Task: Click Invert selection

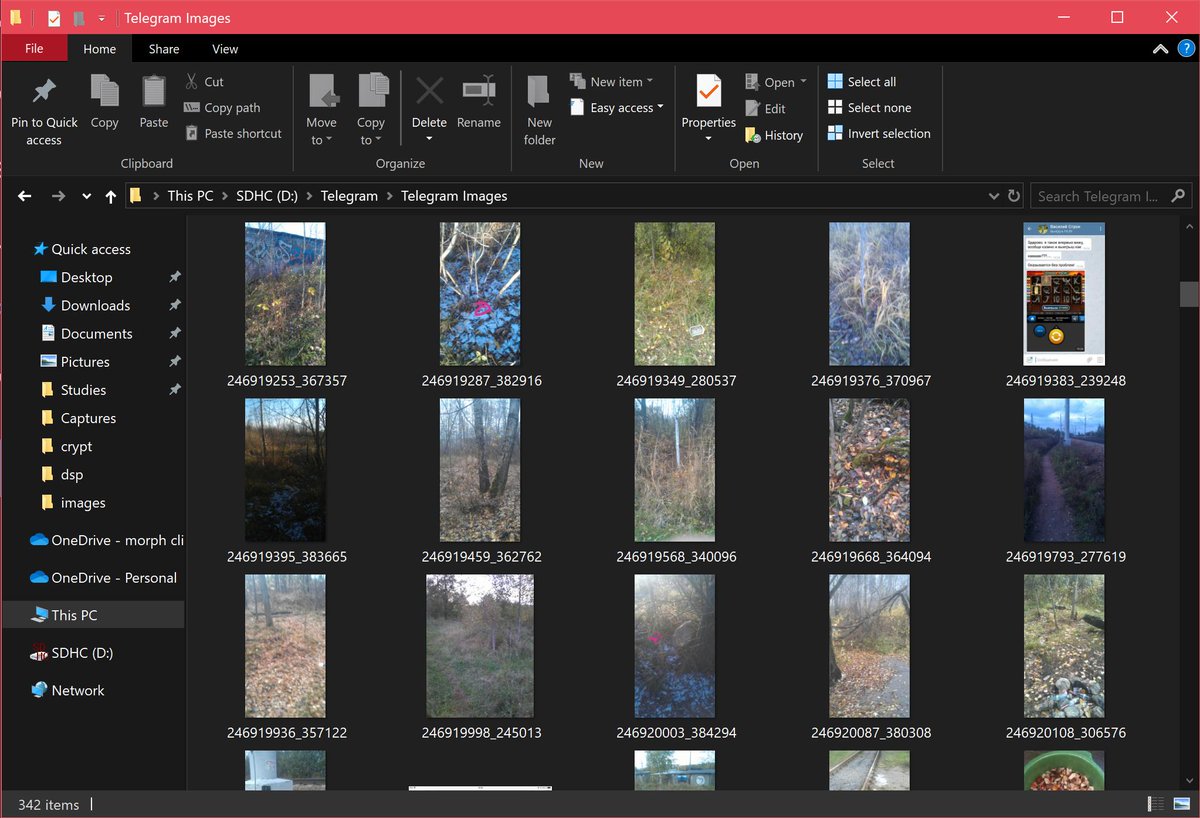Action: tap(879, 133)
